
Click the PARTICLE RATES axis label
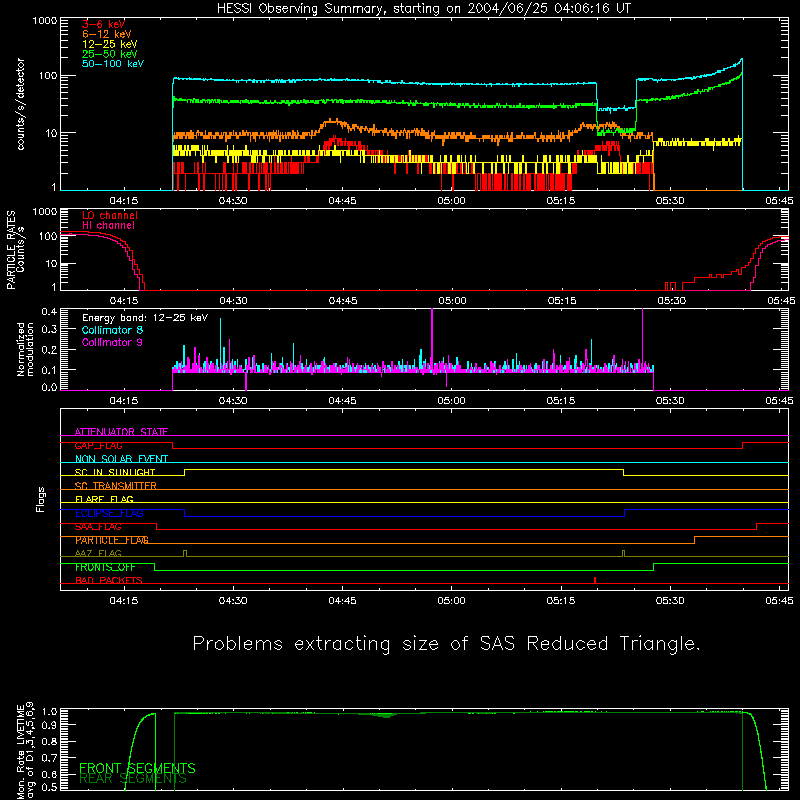click(15, 250)
